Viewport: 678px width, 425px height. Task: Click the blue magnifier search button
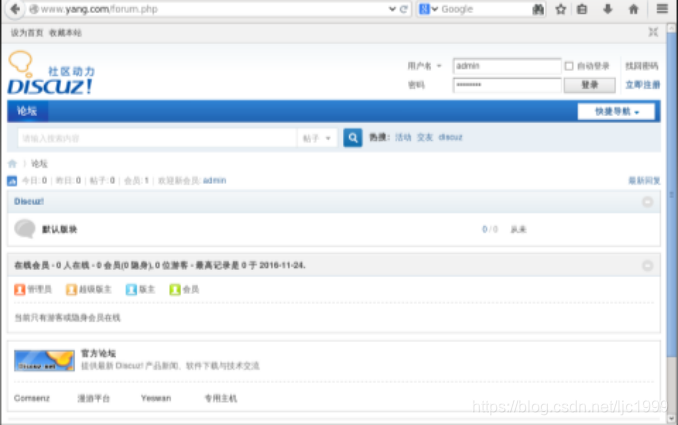[353, 138]
